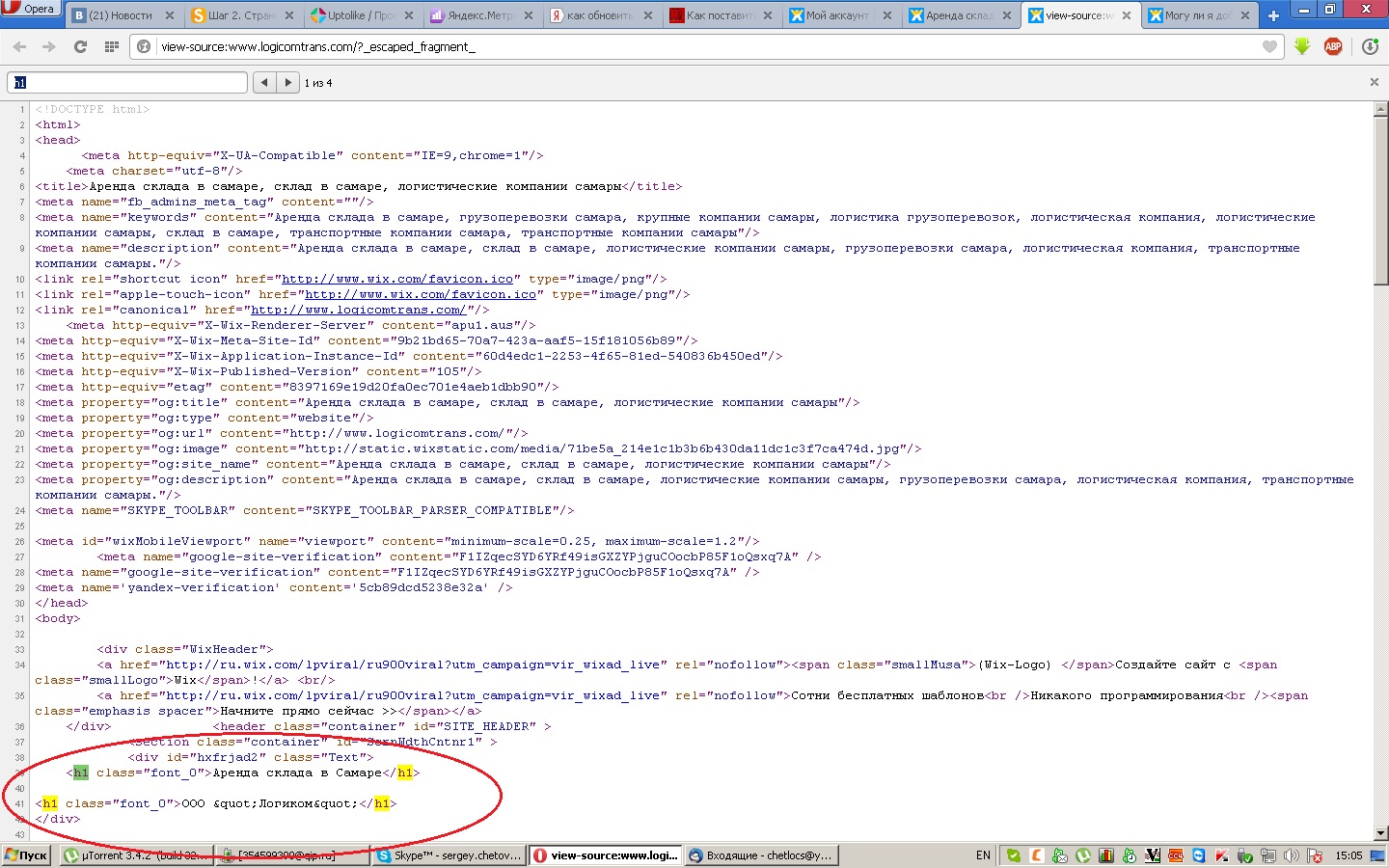The image size is (1389, 868).
Task: Open a new tab with plus button
Action: click(1273, 15)
